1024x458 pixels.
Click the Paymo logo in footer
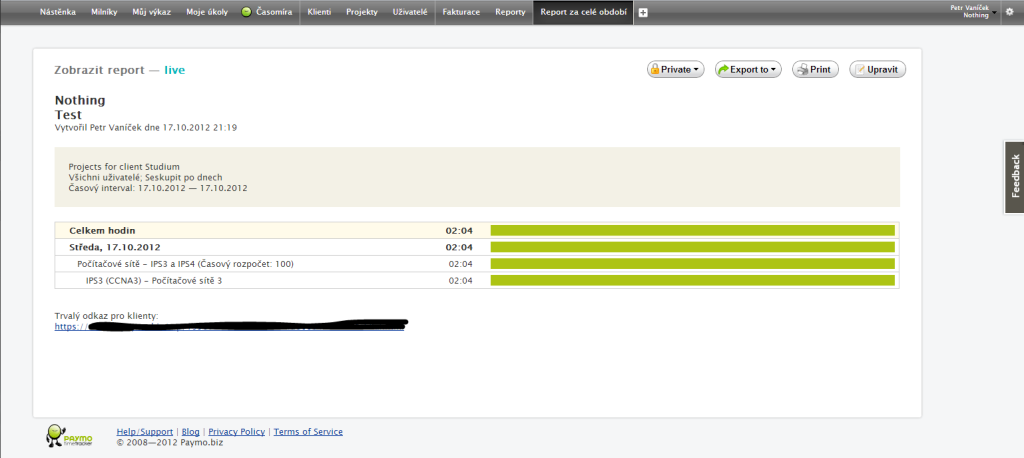click(69, 436)
